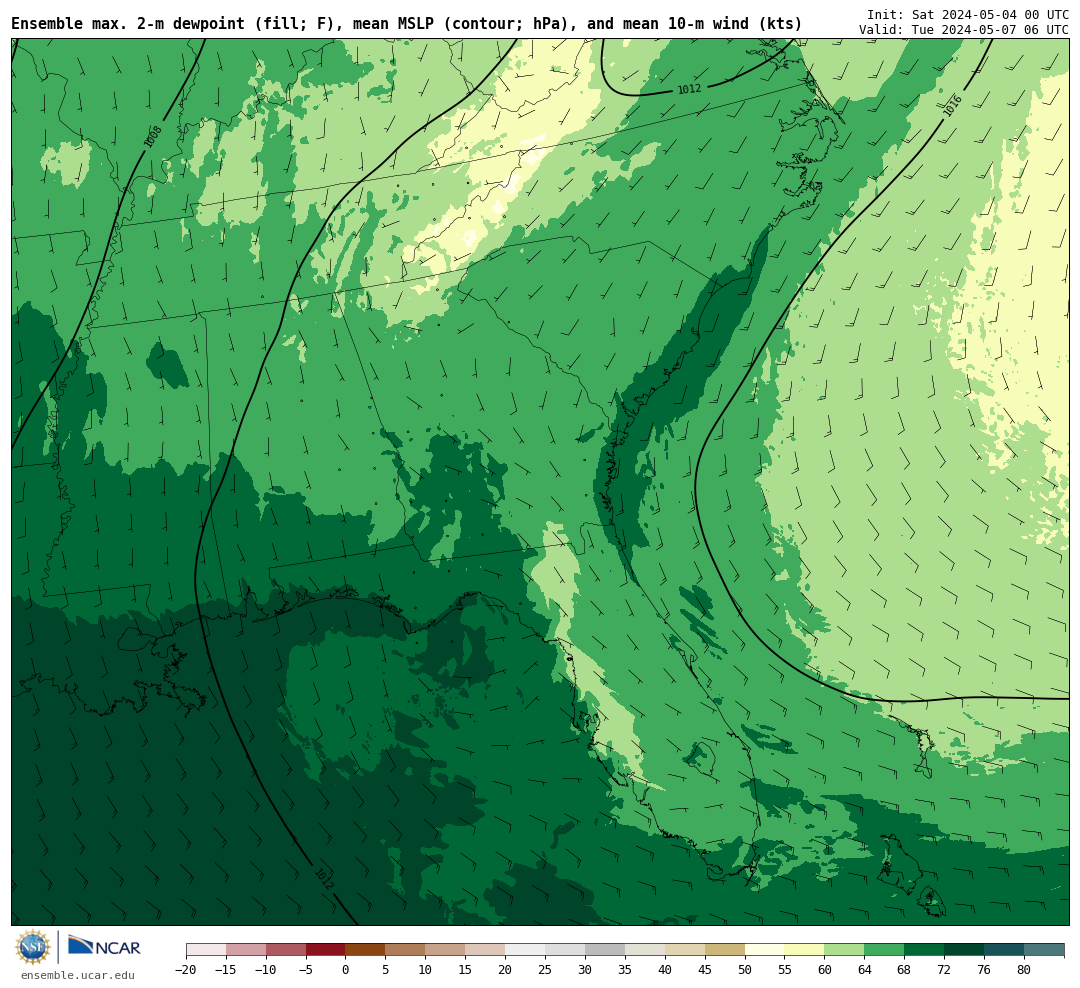This screenshot has width=1080, height=988.
Task: Pick the dark green 68 to 72 swatch
Action: click(x=924, y=950)
